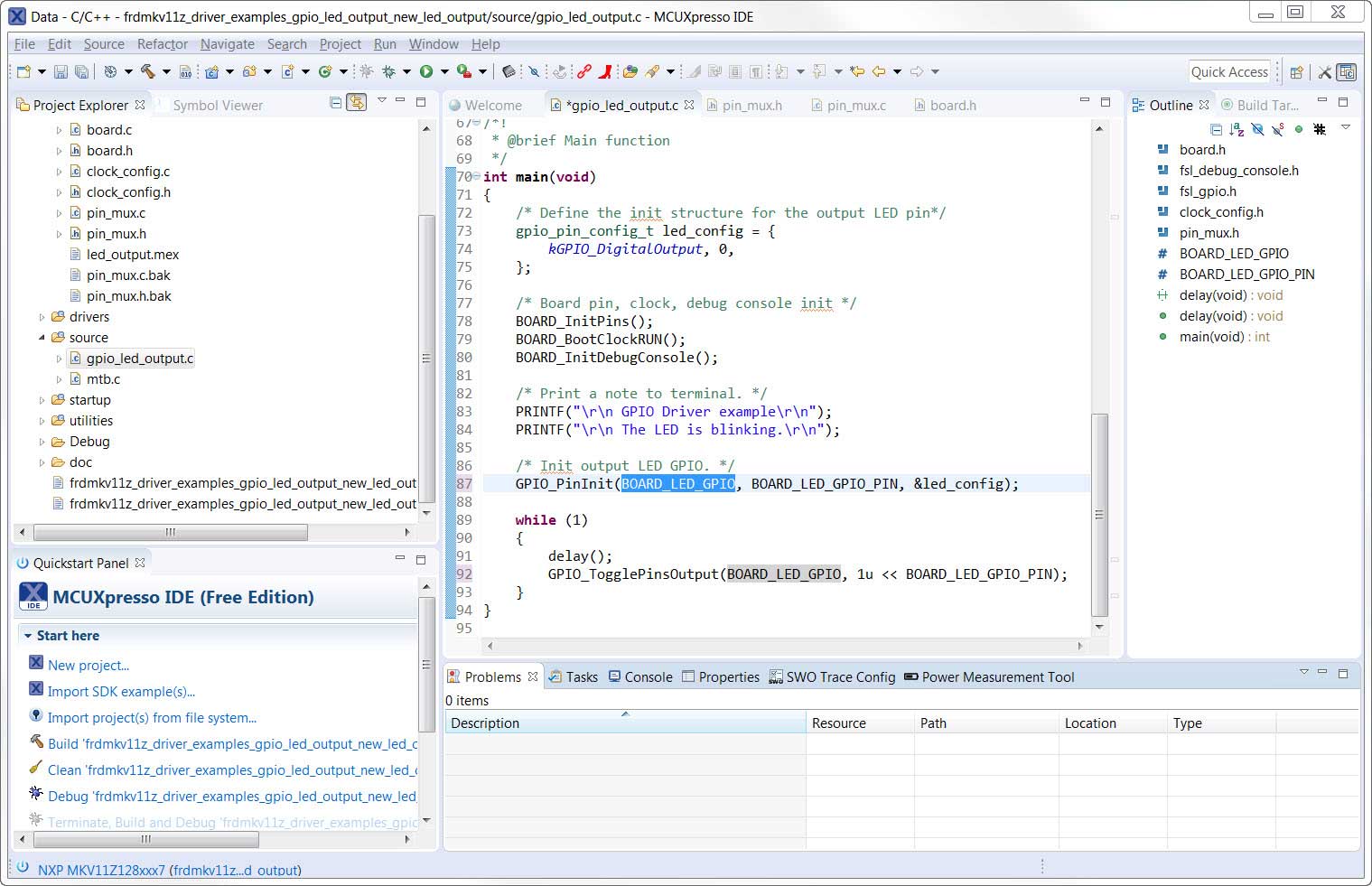Screen dimensions: 1372x886
Task: Click the Save All toolbar icon
Action: (x=81, y=71)
